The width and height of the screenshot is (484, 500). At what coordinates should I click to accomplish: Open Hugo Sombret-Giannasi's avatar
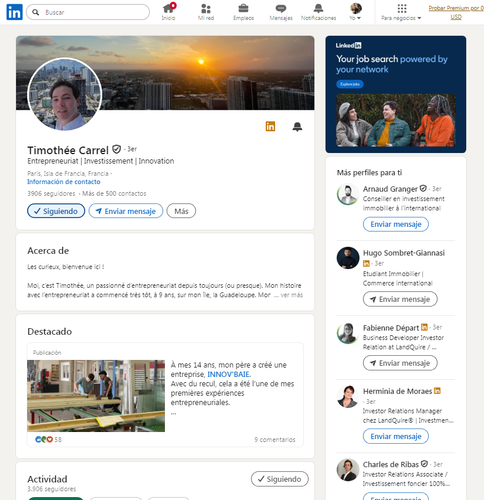coord(348,258)
